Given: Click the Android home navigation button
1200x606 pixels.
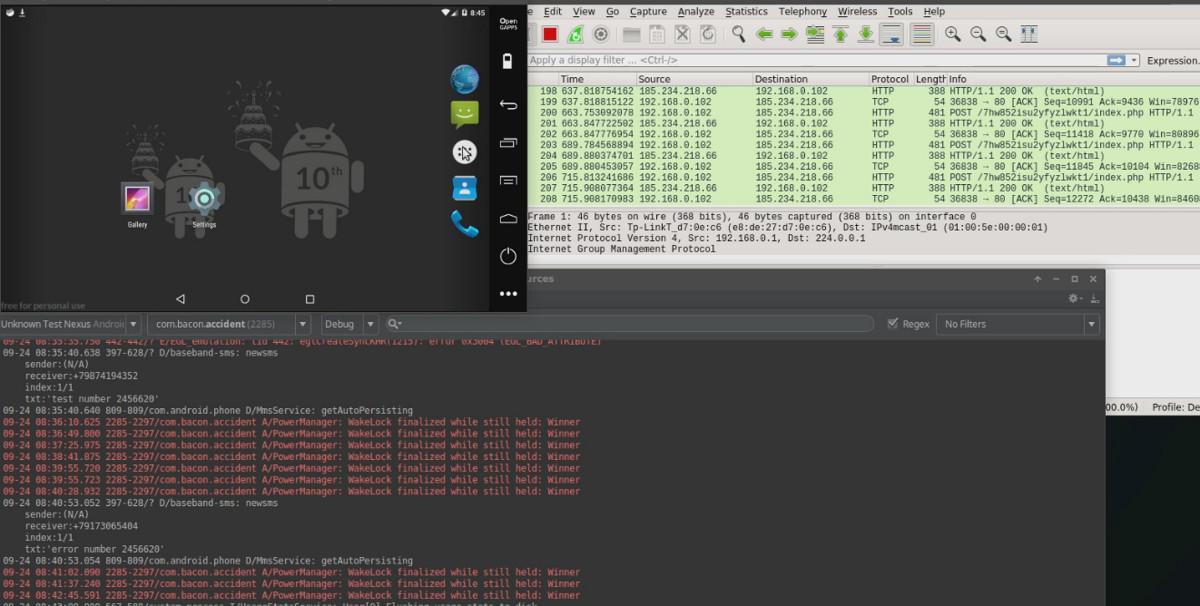Looking at the screenshot, I should point(245,299).
